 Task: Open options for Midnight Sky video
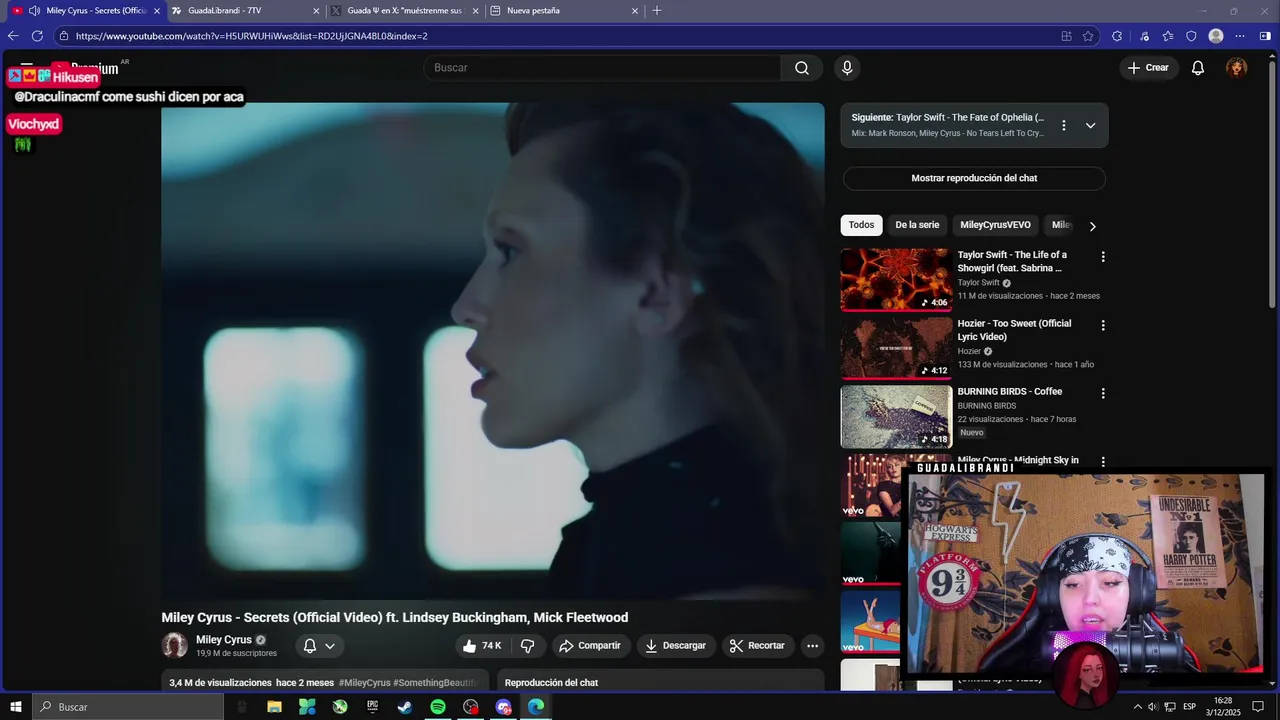[x=1103, y=461]
